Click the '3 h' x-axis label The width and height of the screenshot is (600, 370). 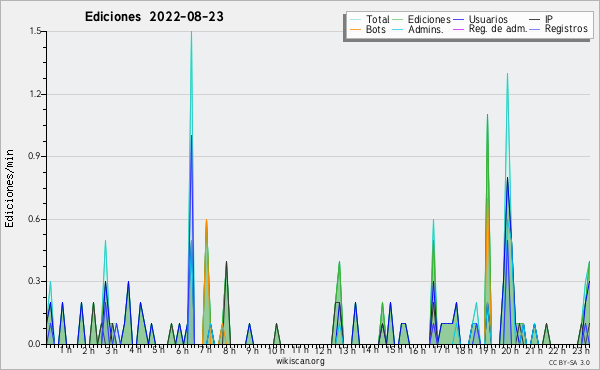tap(112, 351)
